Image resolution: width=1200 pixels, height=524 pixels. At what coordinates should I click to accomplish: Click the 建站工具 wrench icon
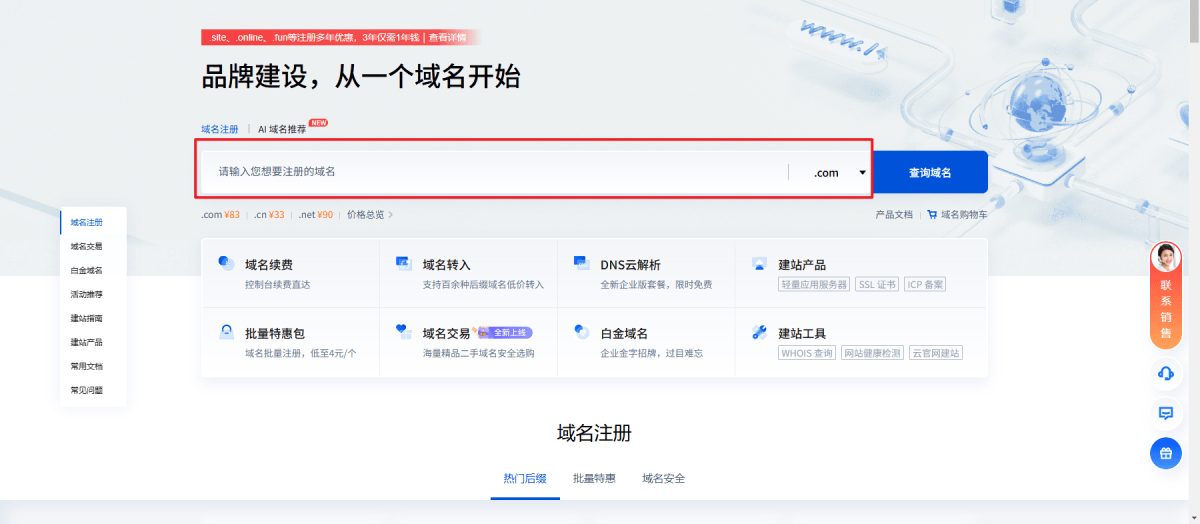(759, 332)
